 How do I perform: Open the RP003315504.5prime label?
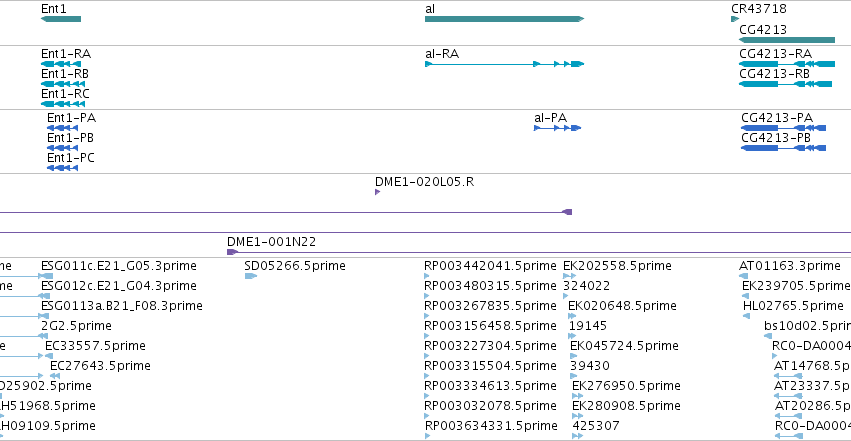point(491,366)
